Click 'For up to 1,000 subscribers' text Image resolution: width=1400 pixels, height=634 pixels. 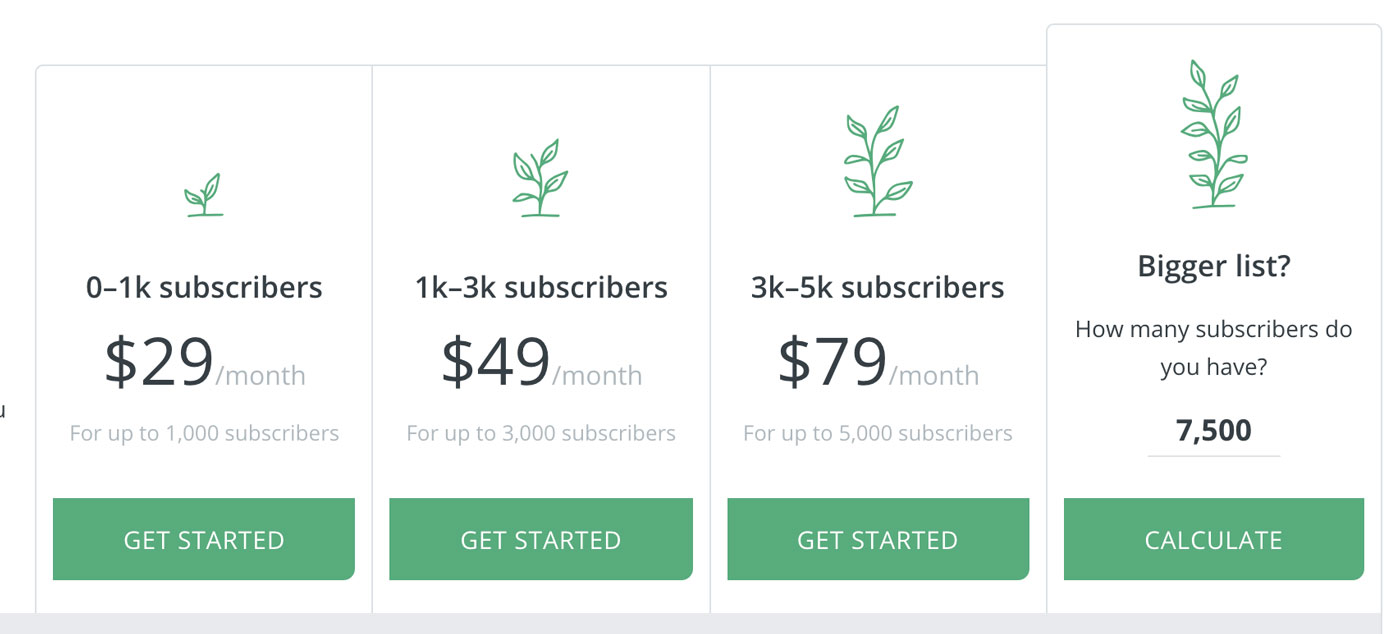pyautogui.click(x=204, y=433)
